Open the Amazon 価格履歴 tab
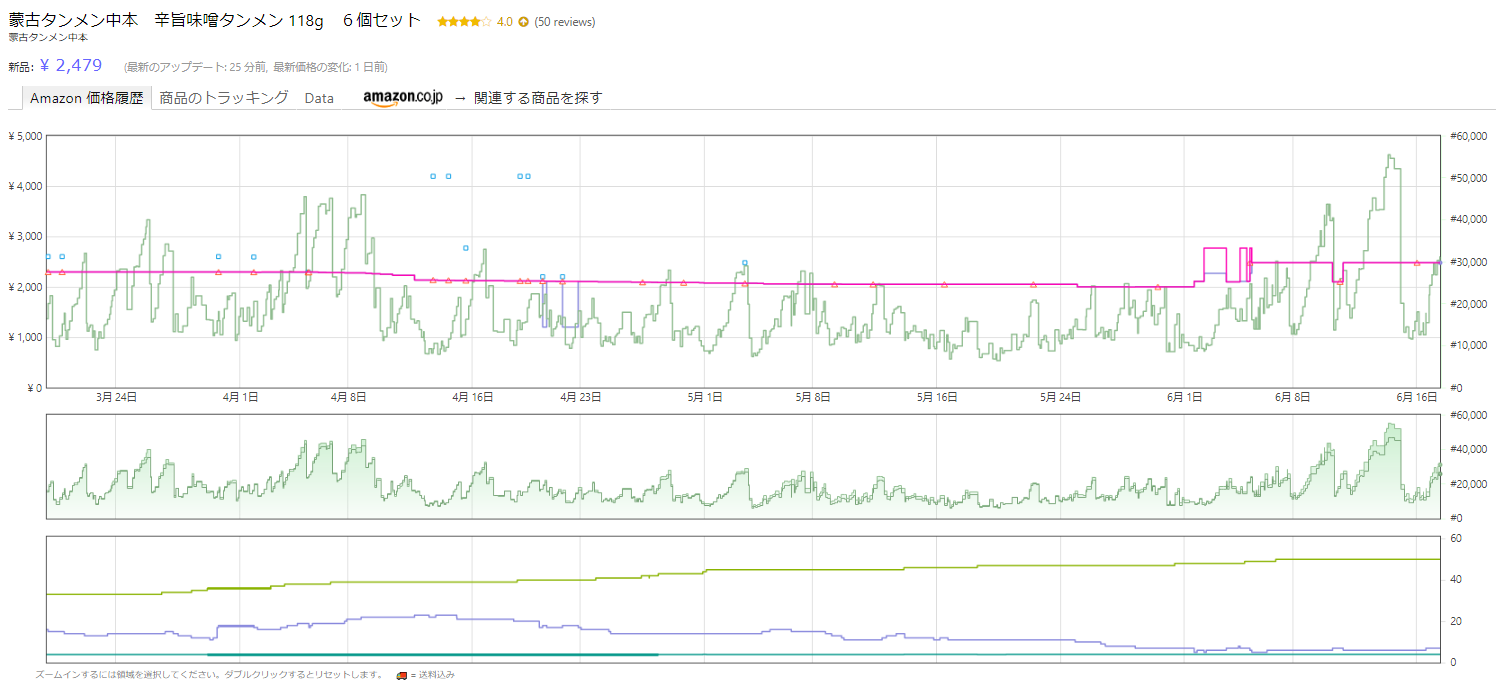Viewport: 1496px width, 680px height. coord(87,98)
